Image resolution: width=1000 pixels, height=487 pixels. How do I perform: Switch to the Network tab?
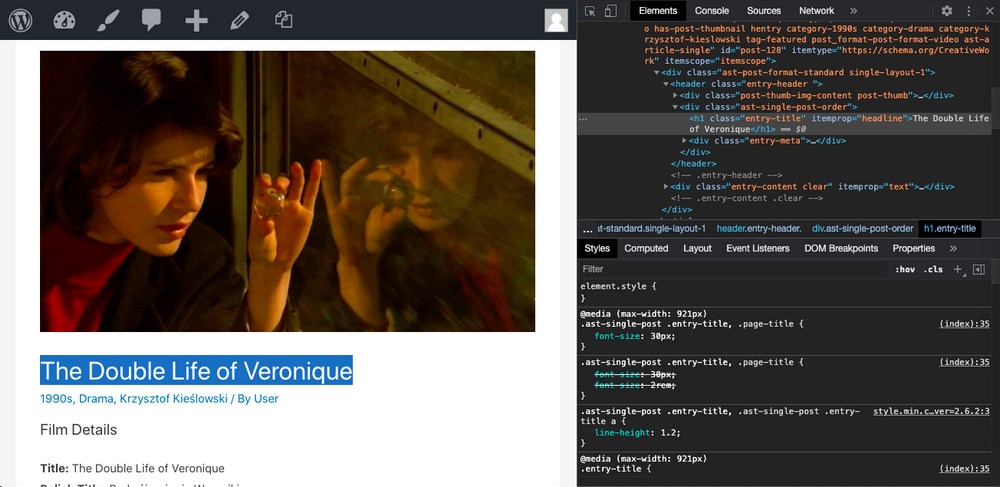[x=816, y=11]
